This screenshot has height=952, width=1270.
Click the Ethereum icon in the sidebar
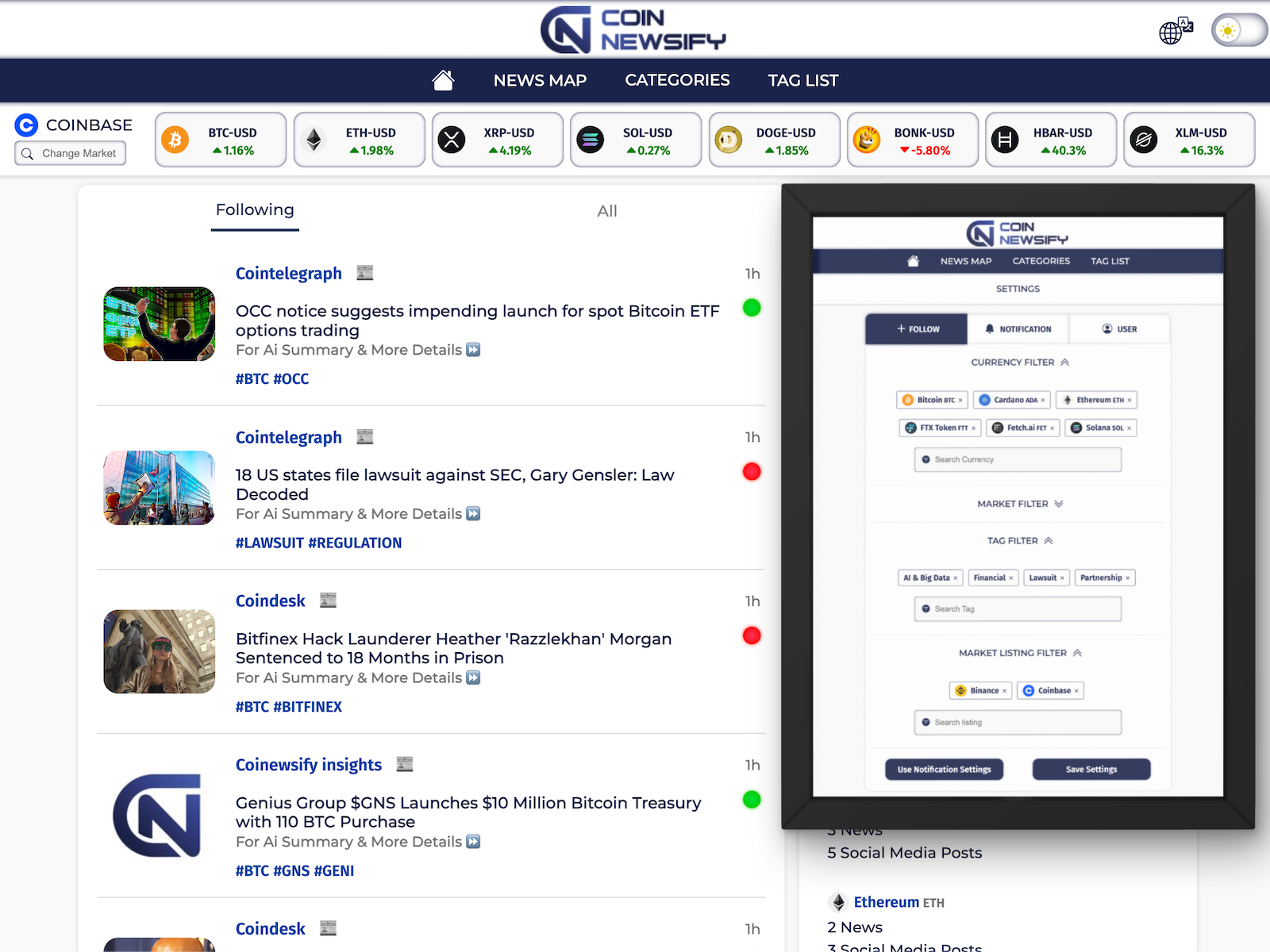[x=838, y=903]
